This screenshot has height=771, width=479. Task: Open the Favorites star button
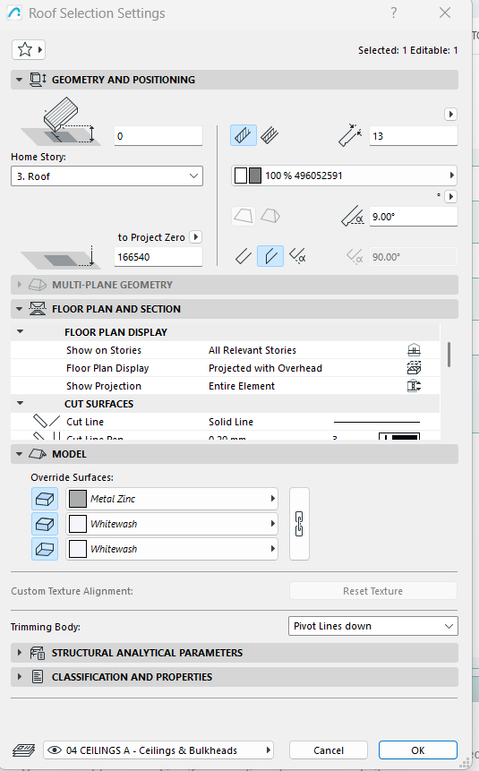coord(29,50)
